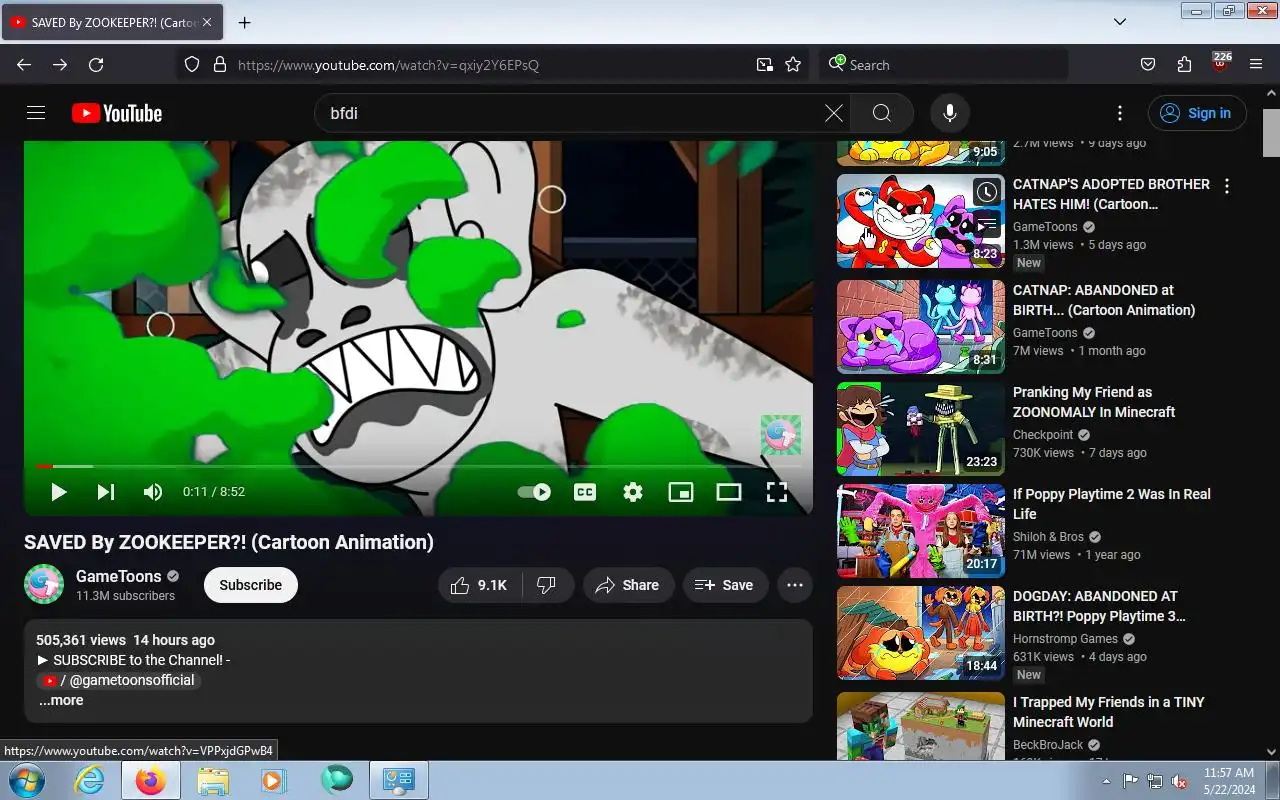Open GameToons channel name link
The image size is (1280, 800).
[119, 576]
